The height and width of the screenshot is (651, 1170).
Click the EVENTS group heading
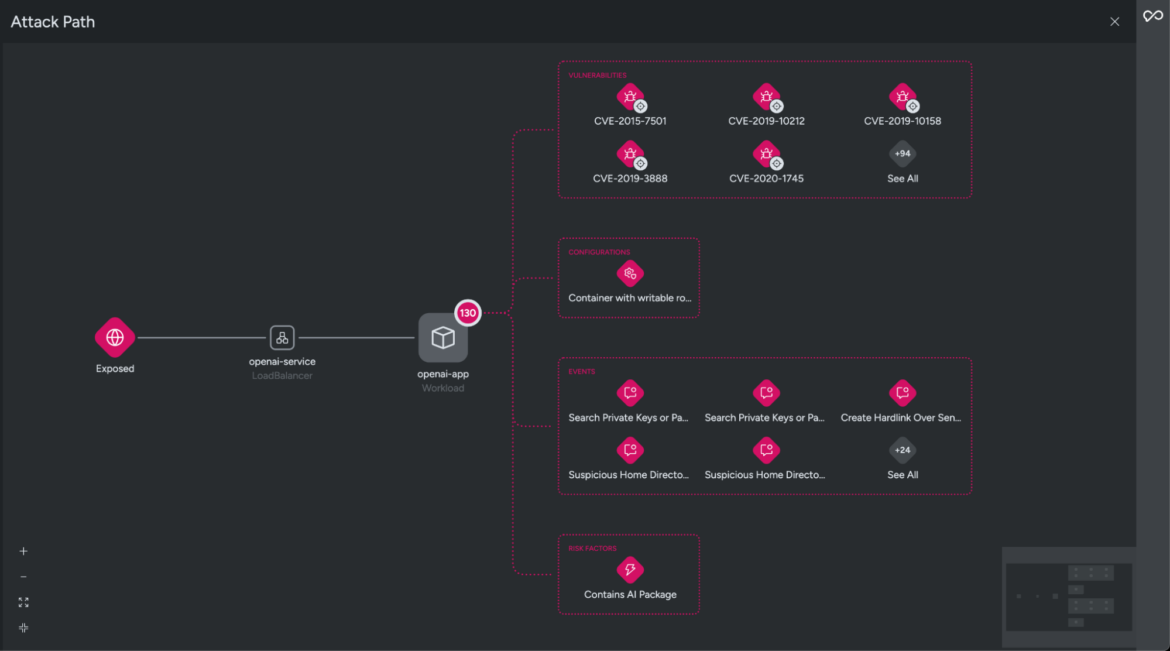(581, 372)
